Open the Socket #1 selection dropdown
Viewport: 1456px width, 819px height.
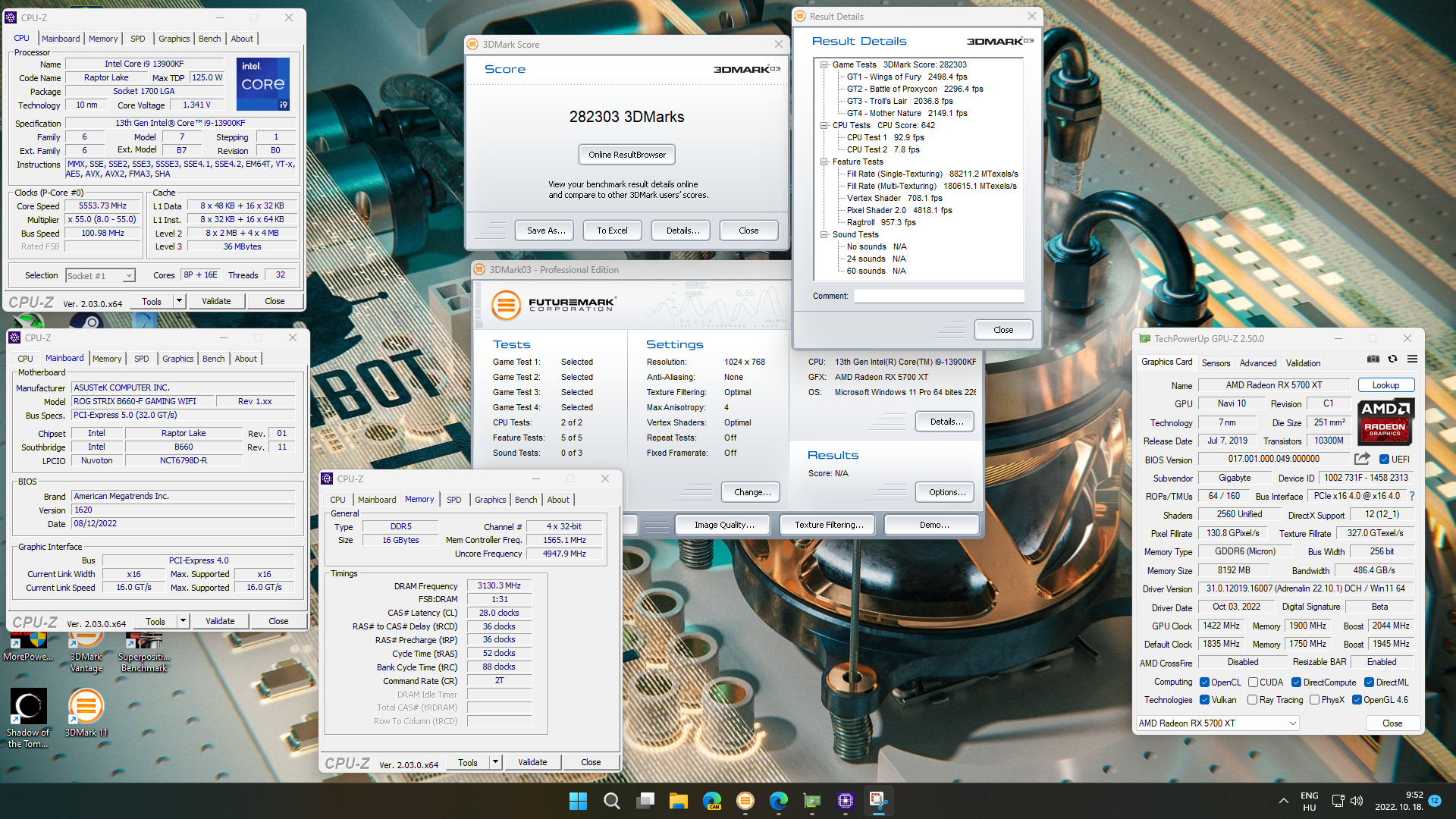click(101, 276)
